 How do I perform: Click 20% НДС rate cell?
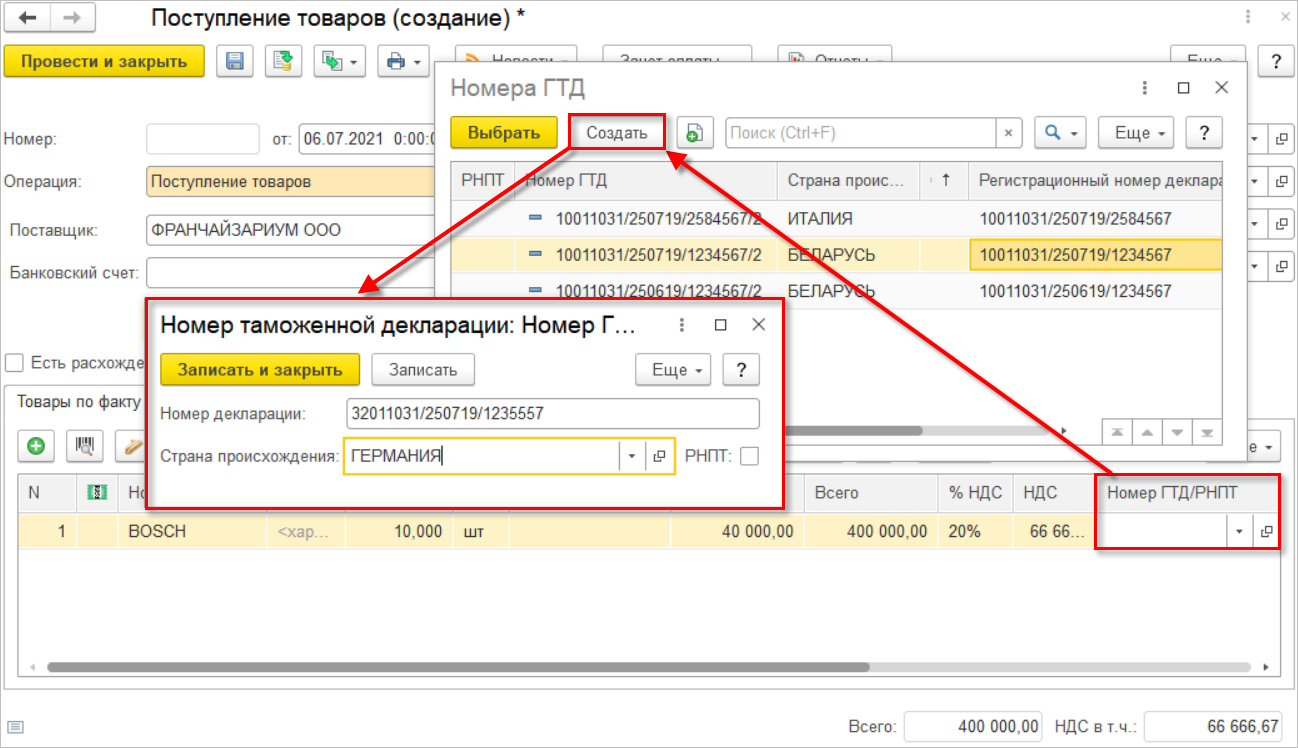(974, 532)
